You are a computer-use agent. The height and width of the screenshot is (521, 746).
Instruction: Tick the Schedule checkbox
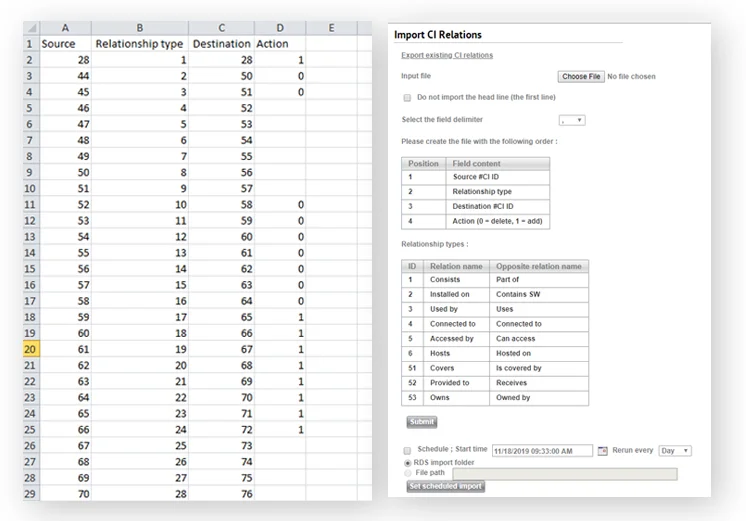click(407, 451)
